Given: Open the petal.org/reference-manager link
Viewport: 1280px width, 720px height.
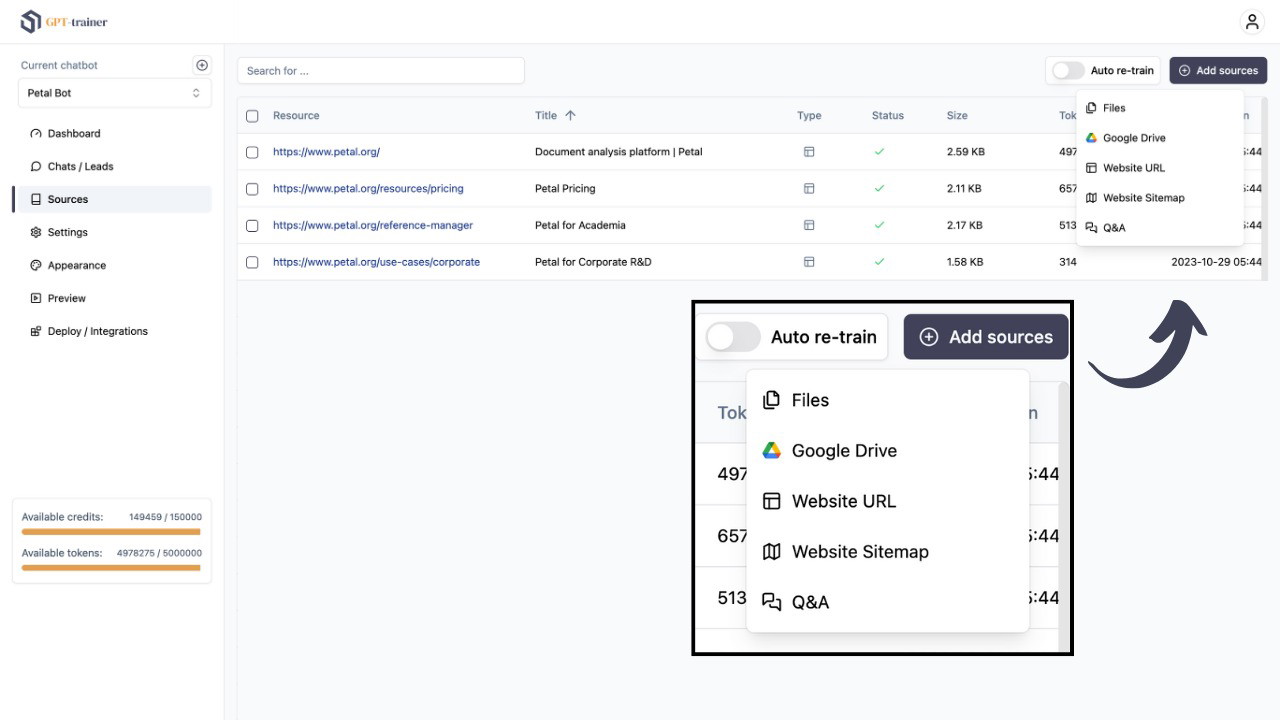Looking at the screenshot, I should click(x=372, y=226).
